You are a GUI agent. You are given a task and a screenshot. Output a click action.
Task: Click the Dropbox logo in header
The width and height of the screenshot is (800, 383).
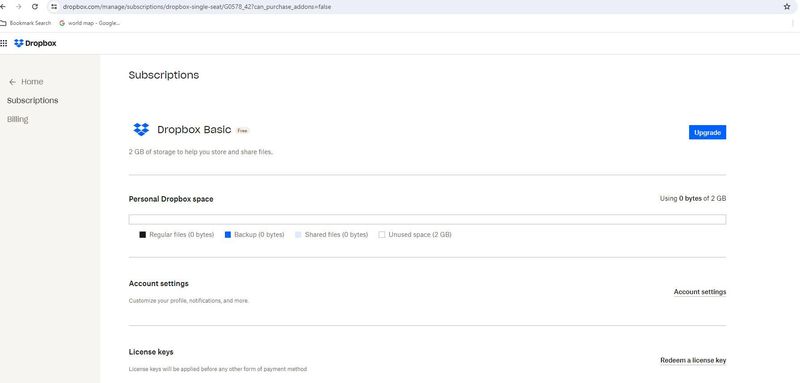[35, 43]
